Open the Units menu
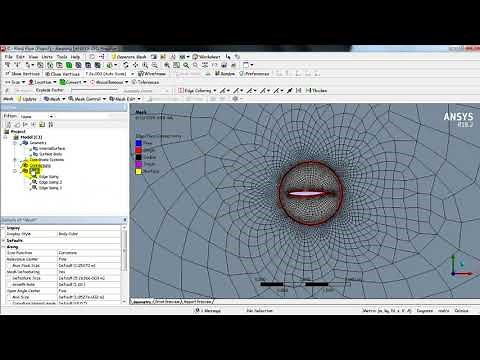The height and width of the screenshot is (360, 480). [47, 57]
